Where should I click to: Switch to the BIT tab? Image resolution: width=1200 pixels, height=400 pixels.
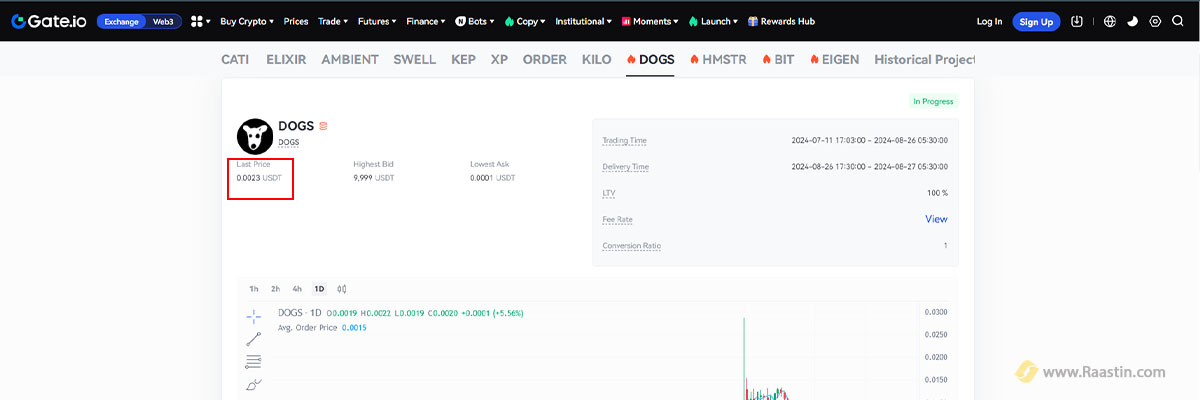(778, 59)
